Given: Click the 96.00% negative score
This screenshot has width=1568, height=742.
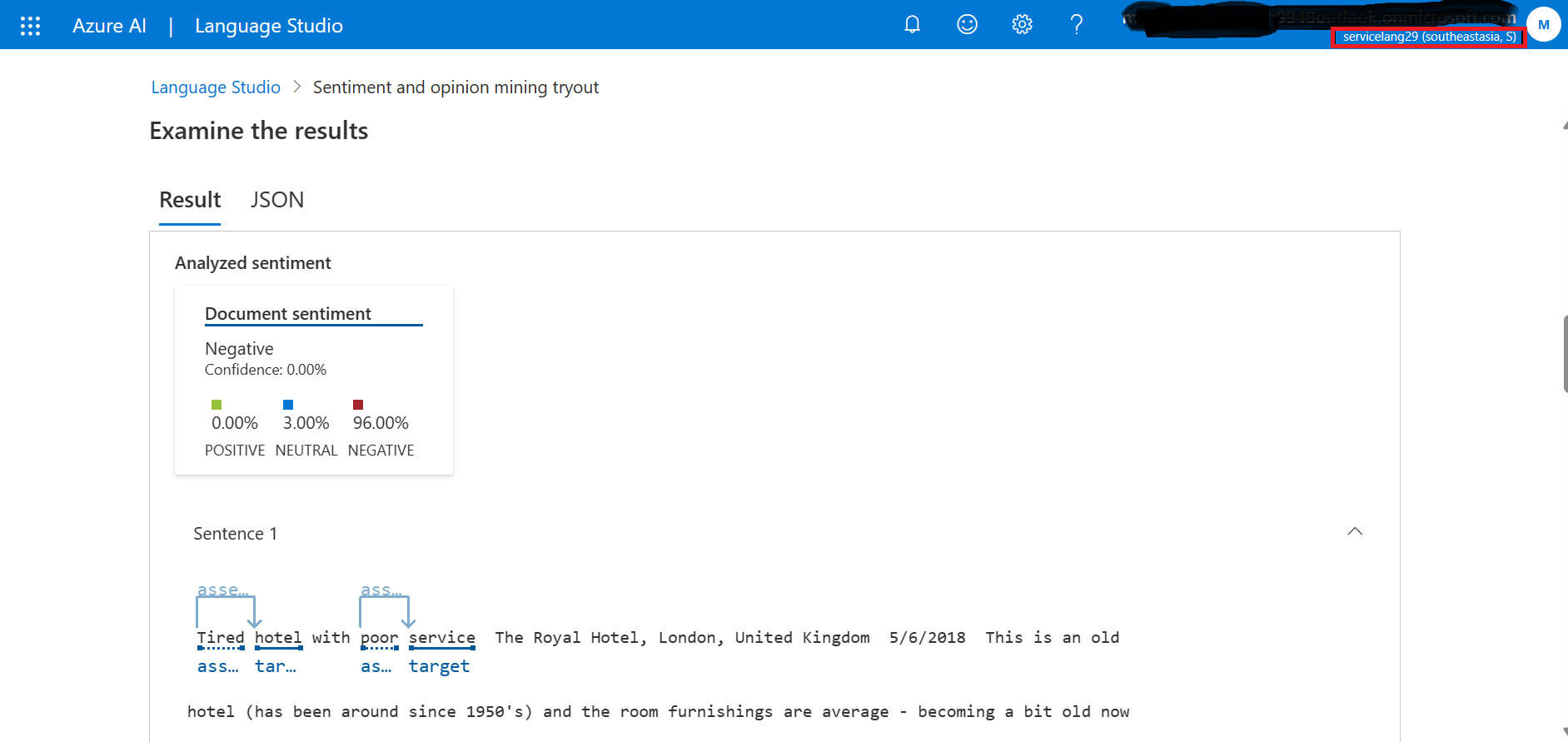Looking at the screenshot, I should tap(381, 423).
